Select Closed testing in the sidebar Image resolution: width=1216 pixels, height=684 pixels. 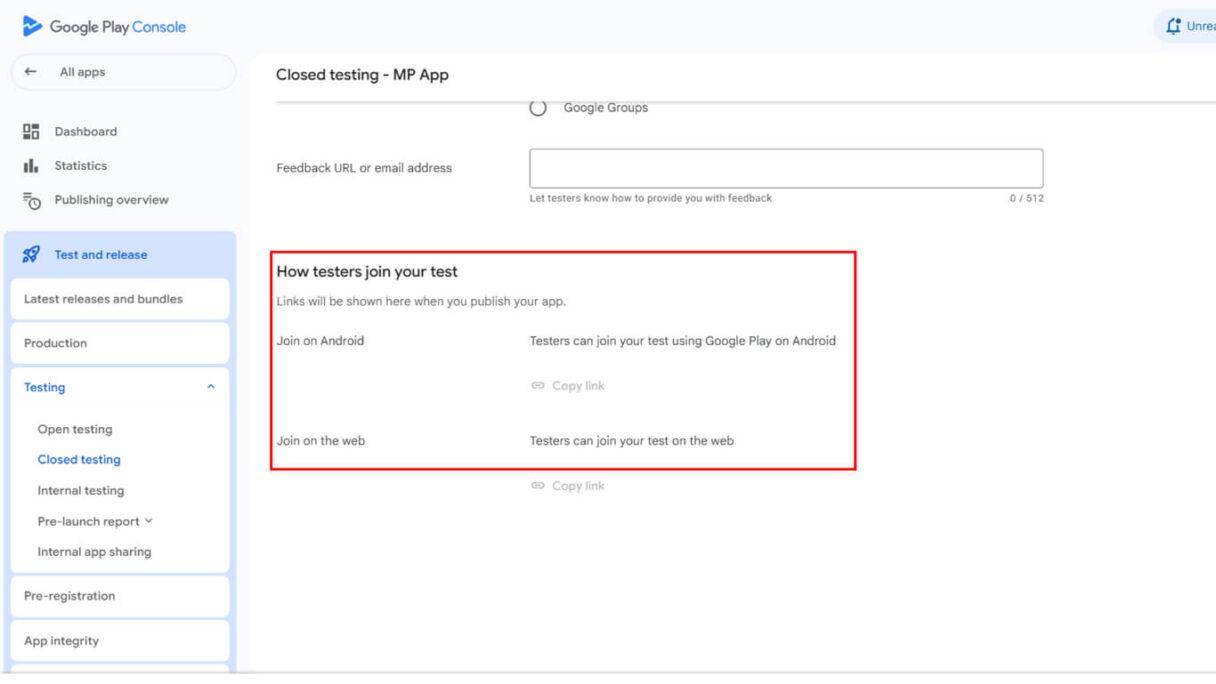[79, 460]
